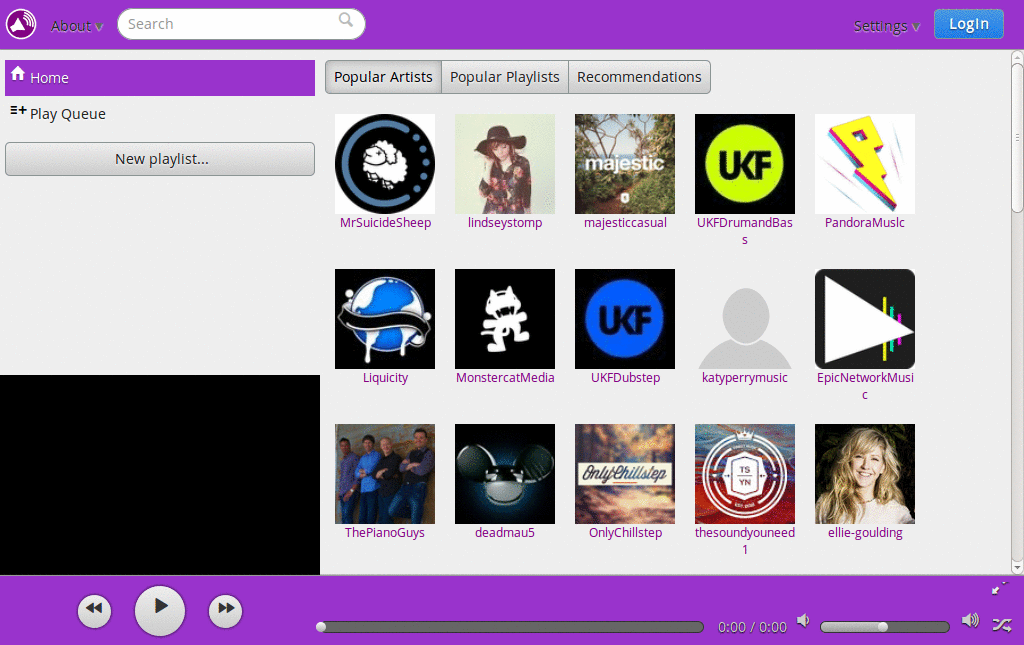Click the scrollbar up arrow
The width and height of the screenshot is (1024, 645).
[x=1017, y=58]
